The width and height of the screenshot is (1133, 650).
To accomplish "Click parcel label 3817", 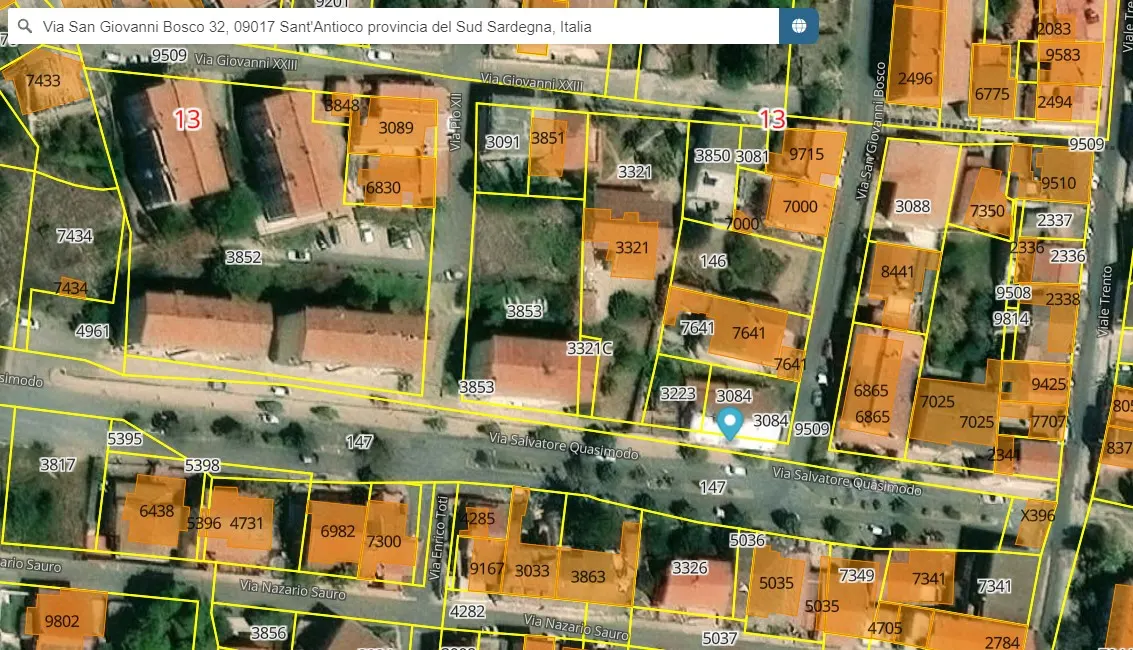I will [58, 465].
